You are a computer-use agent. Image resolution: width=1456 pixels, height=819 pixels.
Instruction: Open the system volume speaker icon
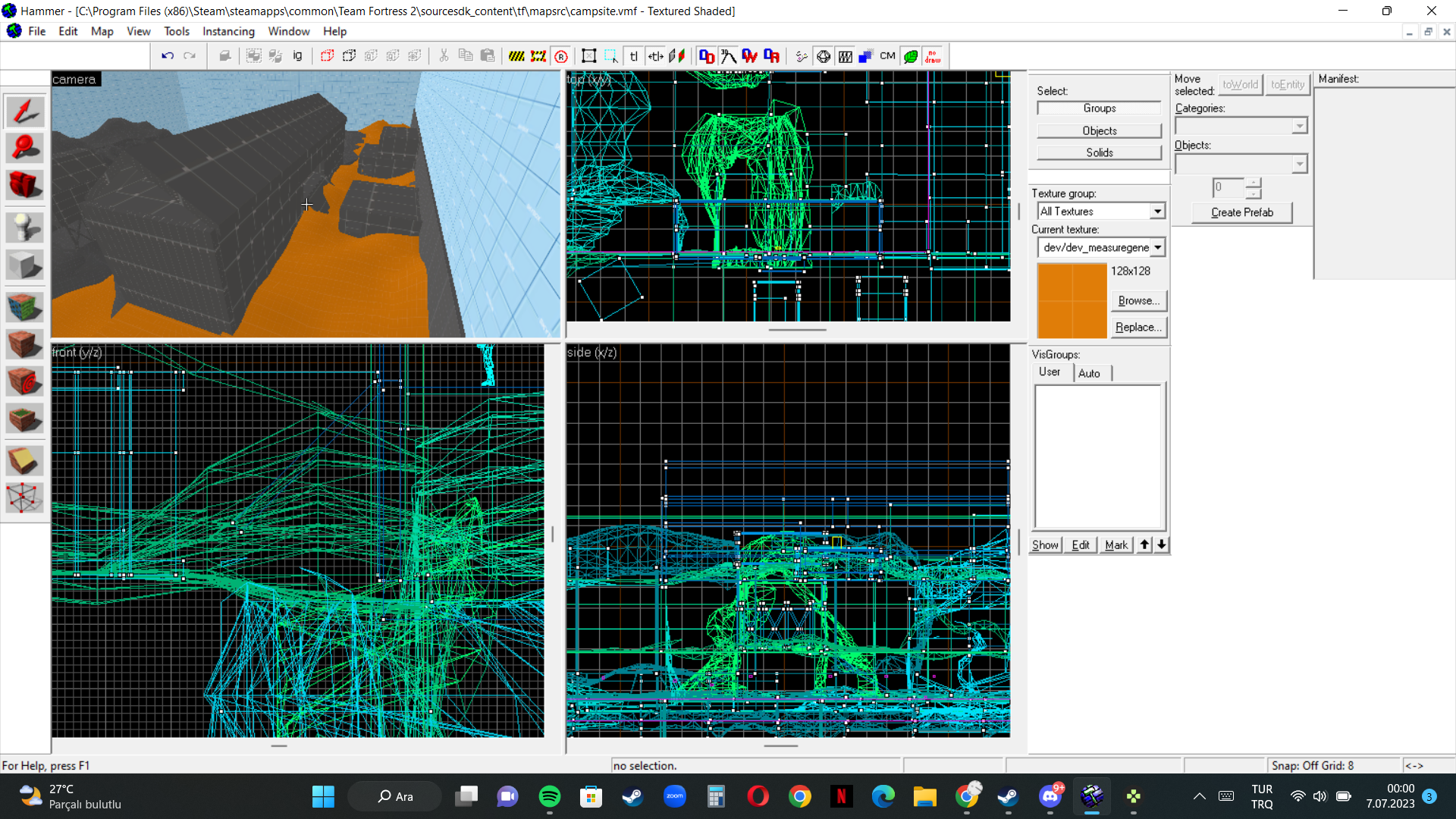point(1319,796)
